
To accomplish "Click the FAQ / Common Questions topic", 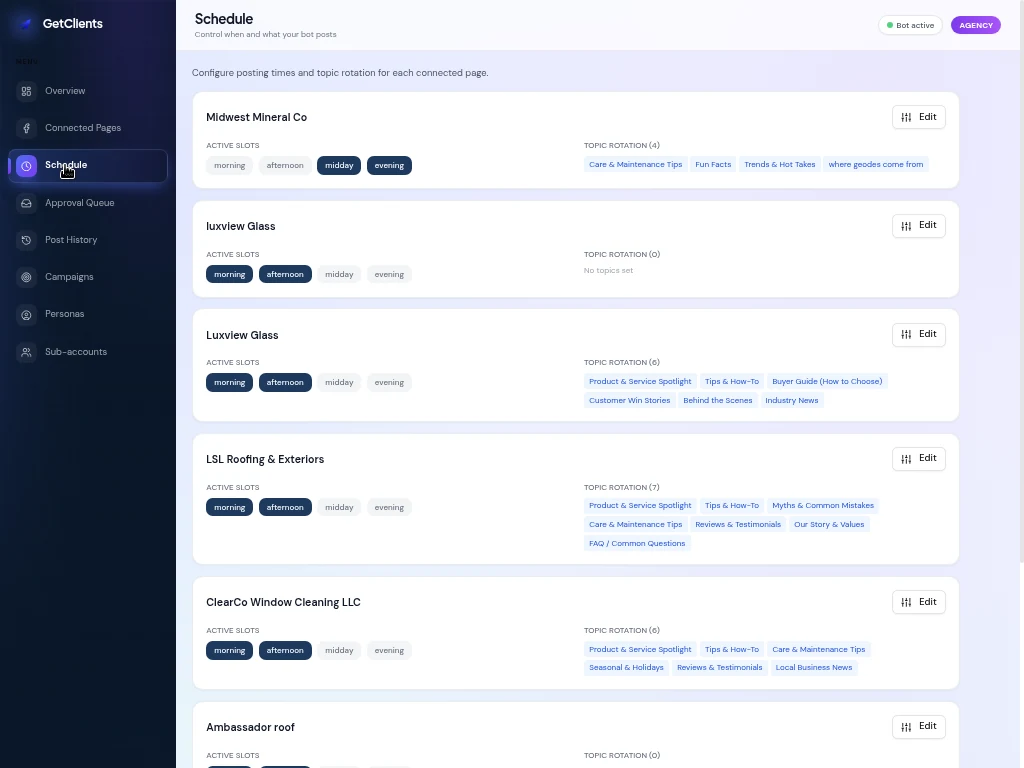I will coord(637,543).
